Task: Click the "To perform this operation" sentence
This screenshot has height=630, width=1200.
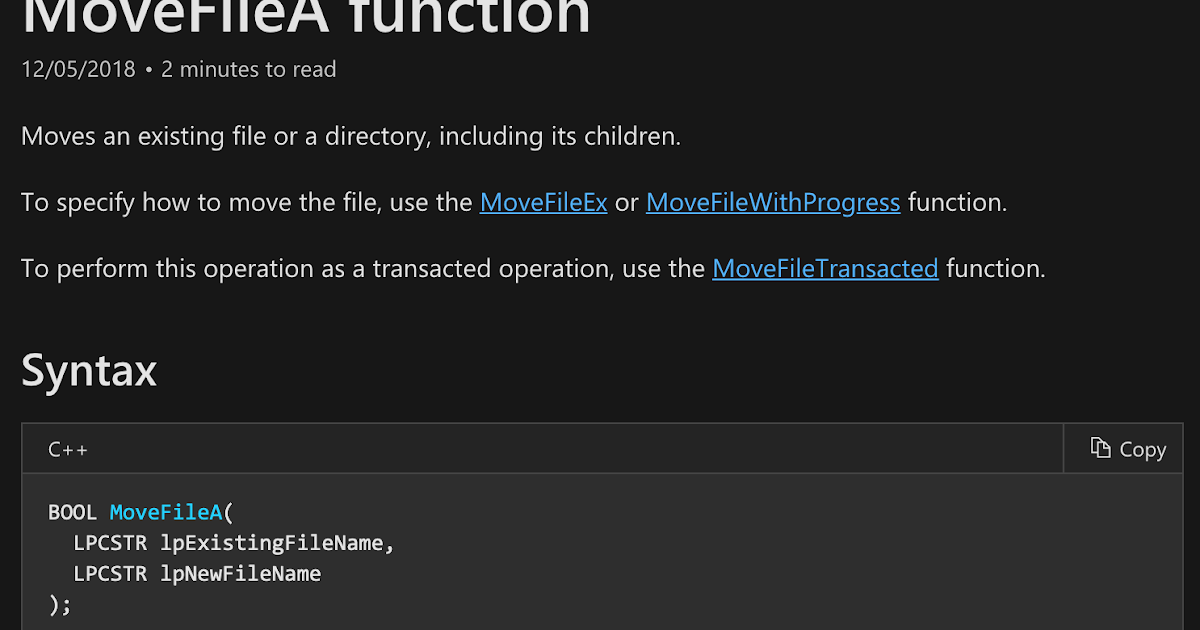Action: 533,268
